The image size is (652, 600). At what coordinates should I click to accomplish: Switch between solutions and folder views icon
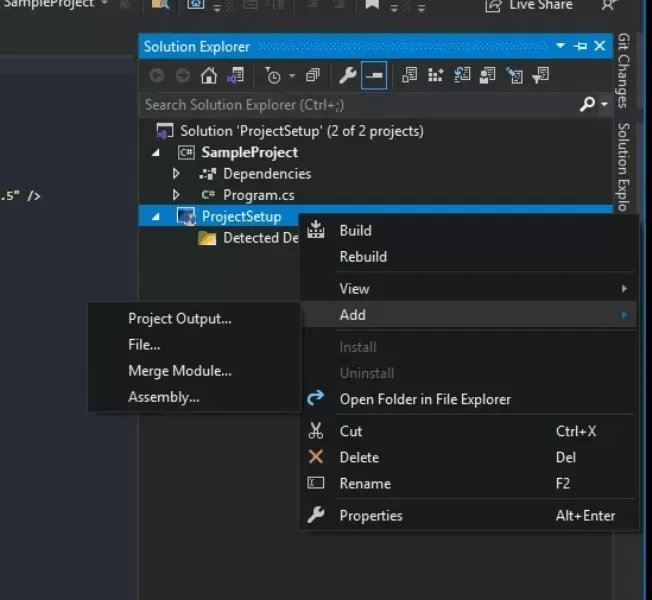click(x=236, y=76)
